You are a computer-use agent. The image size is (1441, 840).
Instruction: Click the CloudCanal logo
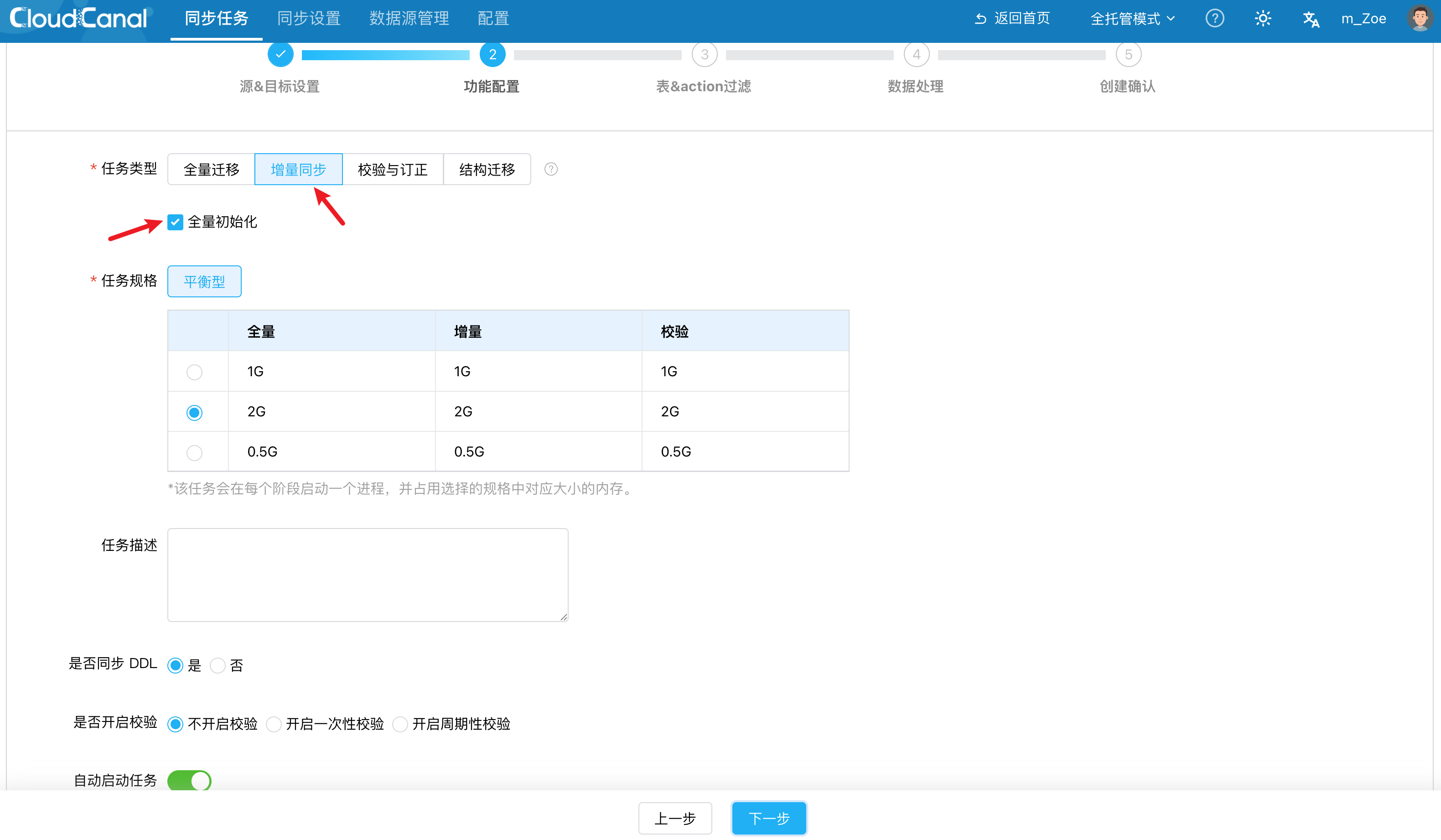(x=78, y=18)
